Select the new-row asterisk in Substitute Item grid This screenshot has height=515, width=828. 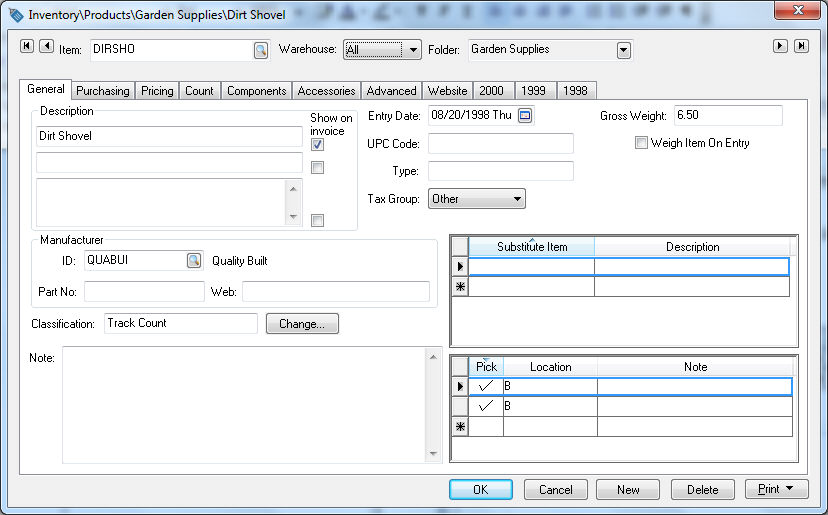pyautogui.click(x=460, y=287)
